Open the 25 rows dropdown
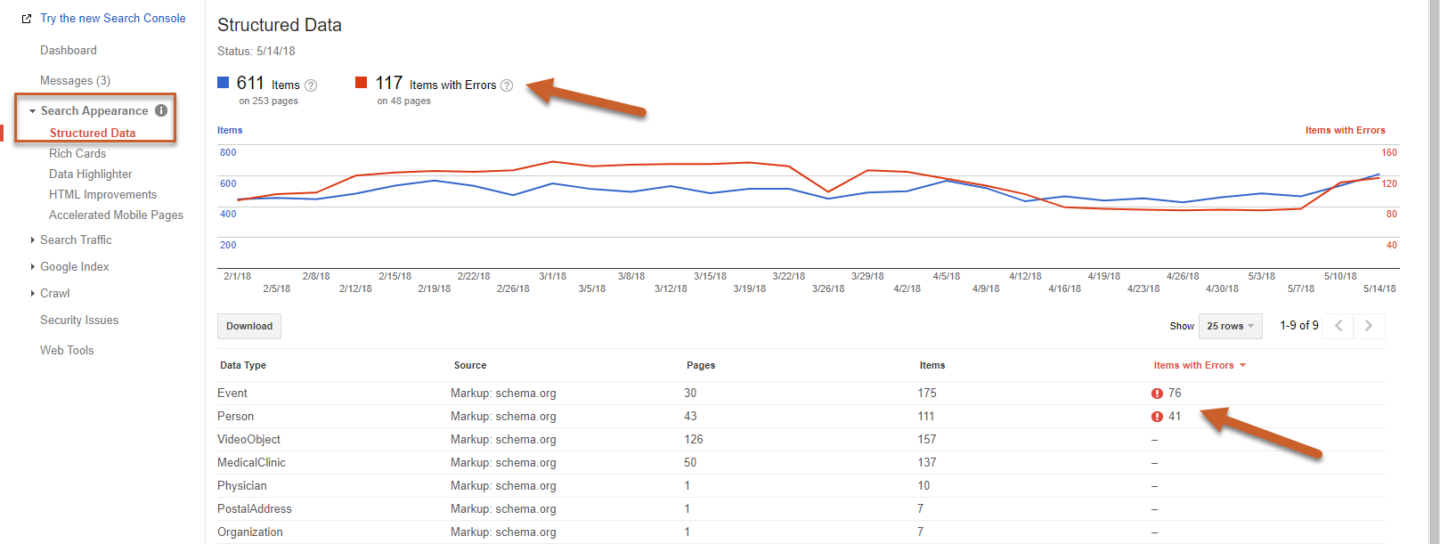The width and height of the screenshot is (1440, 544). [1230, 326]
